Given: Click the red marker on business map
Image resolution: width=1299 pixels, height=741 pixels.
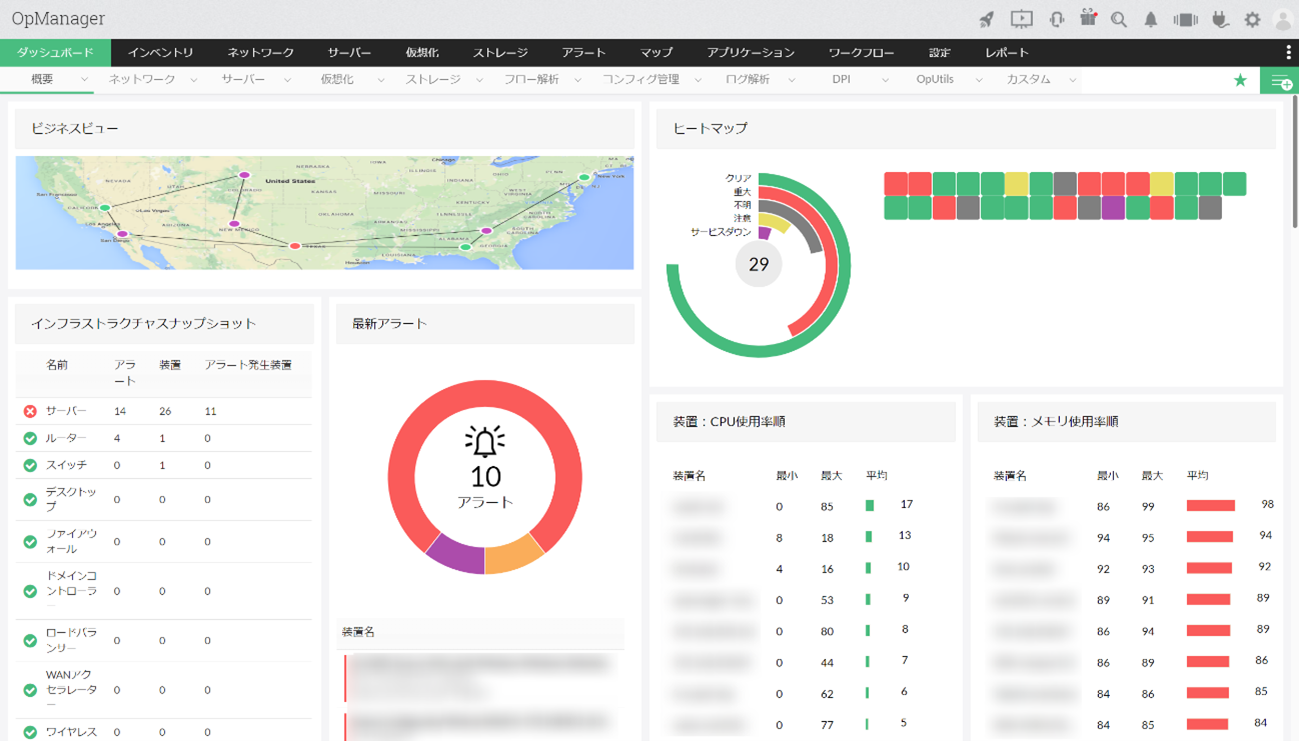Looking at the screenshot, I should click(294, 246).
